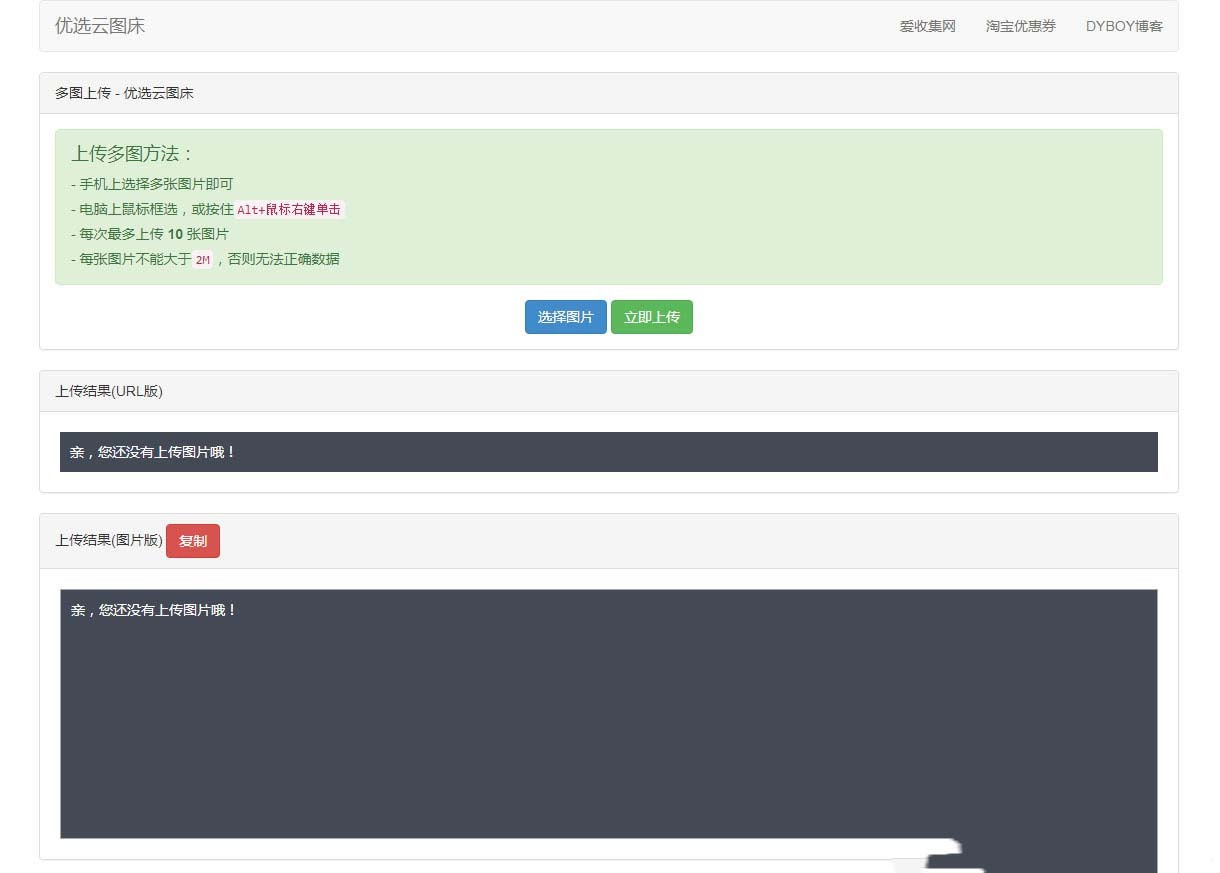The image size is (1220, 873).
Task: Click the red 复制 button
Action: pyautogui.click(x=192, y=541)
